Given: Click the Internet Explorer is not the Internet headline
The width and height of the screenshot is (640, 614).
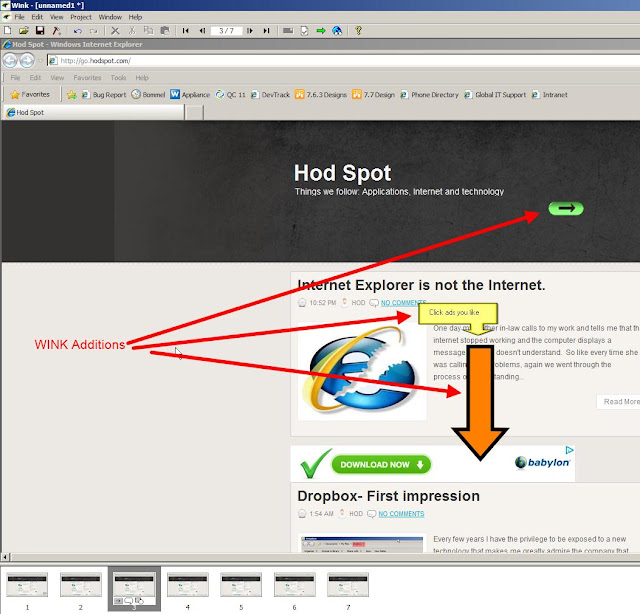Looking at the screenshot, I should pos(421,285).
